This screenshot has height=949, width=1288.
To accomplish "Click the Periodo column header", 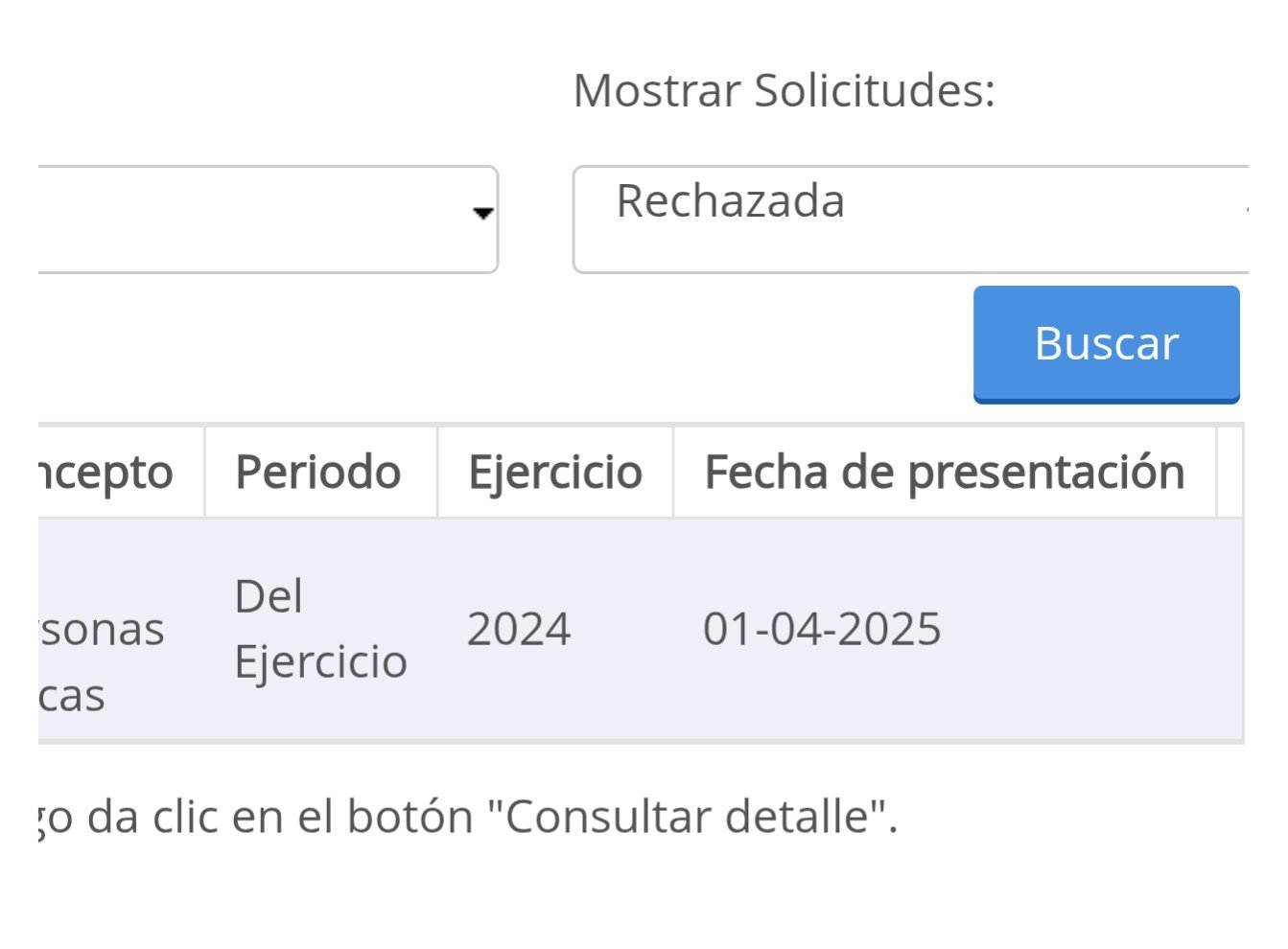I will [318, 472].
